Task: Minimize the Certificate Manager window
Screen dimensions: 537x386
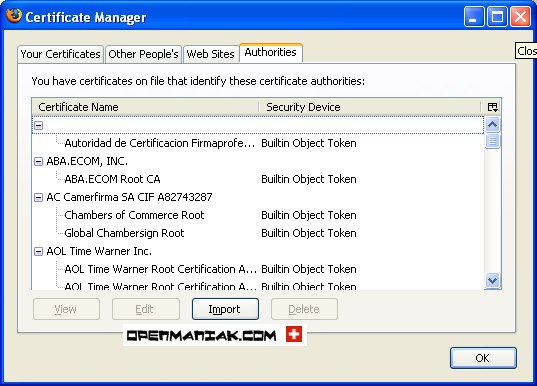Action: pos(474,16)
